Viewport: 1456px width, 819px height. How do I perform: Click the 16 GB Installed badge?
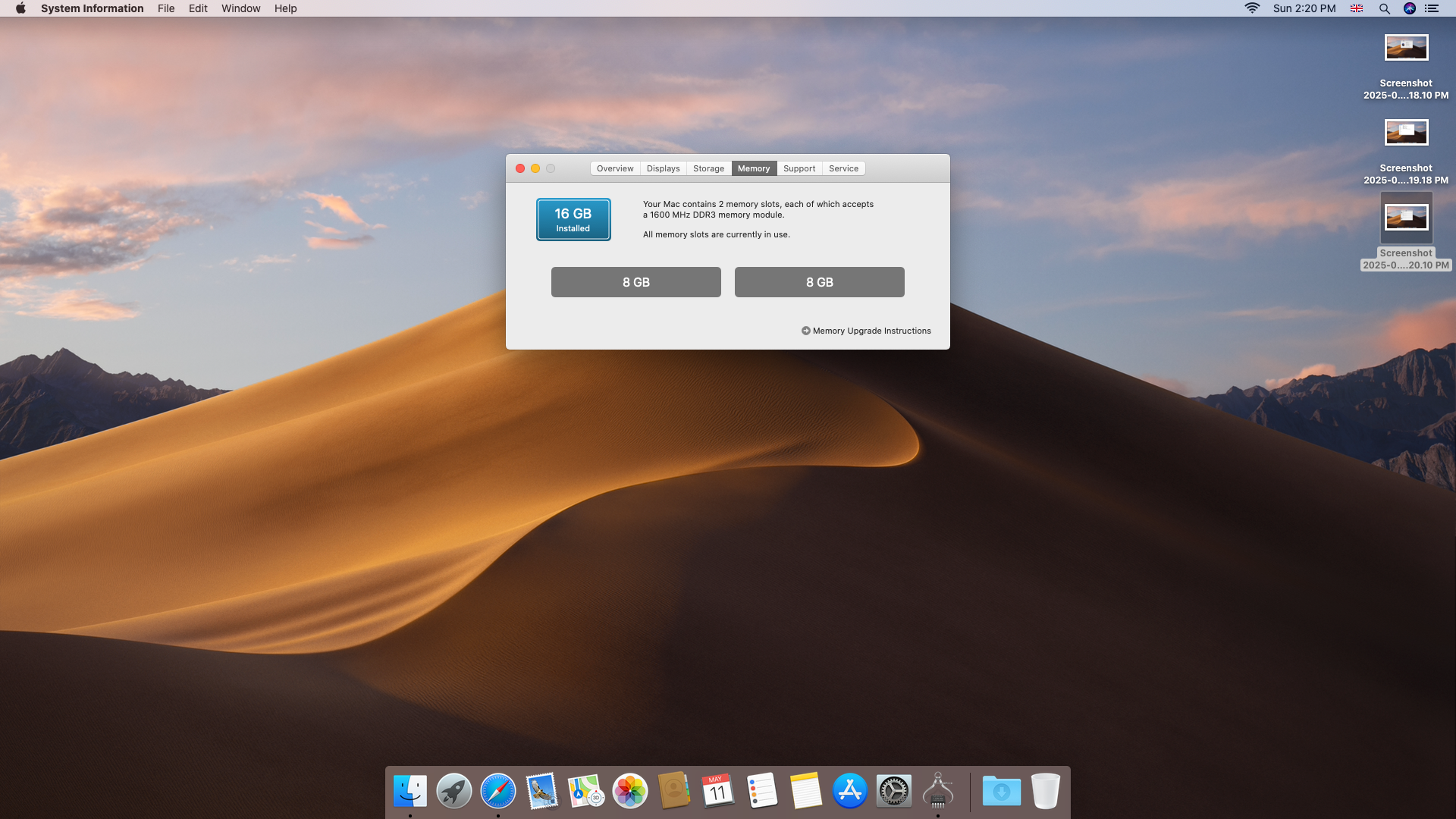(x=573, y=219)
